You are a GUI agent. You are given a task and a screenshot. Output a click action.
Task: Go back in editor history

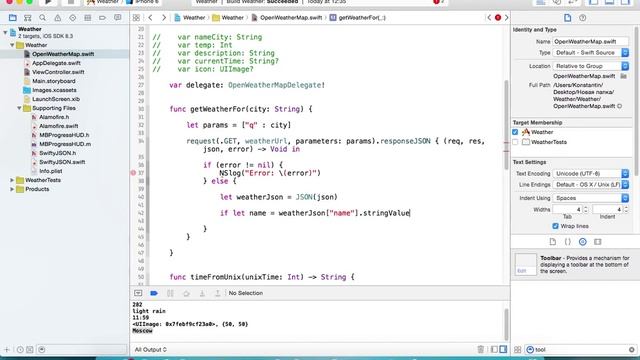coord(150,18)
